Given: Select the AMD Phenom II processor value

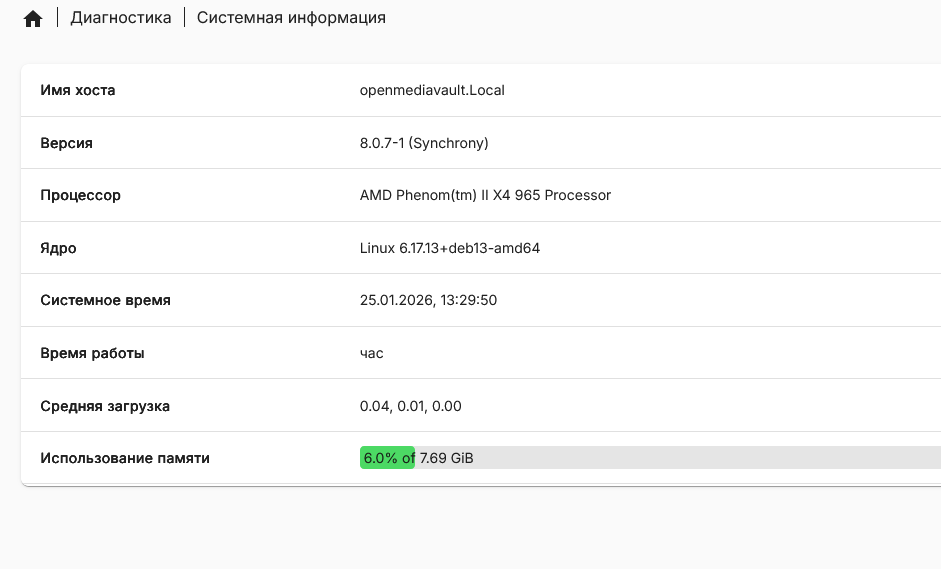Looking at the screenshot, I should click(x=485, y=195).
